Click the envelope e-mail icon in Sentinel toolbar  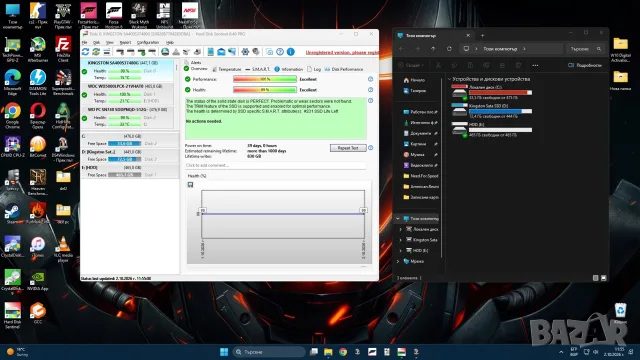click(x=221, y=52)
